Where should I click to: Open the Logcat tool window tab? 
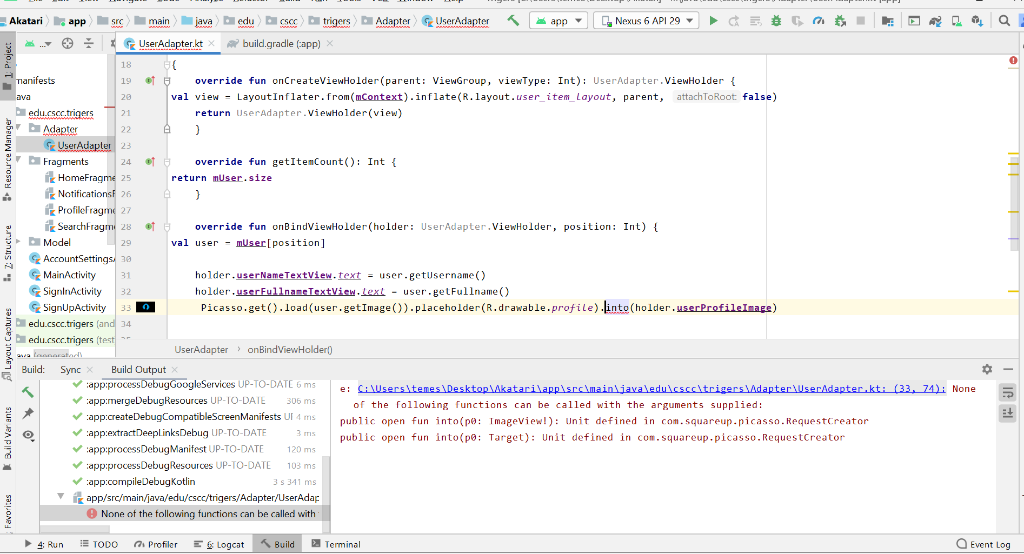click(x=219, y=544)
